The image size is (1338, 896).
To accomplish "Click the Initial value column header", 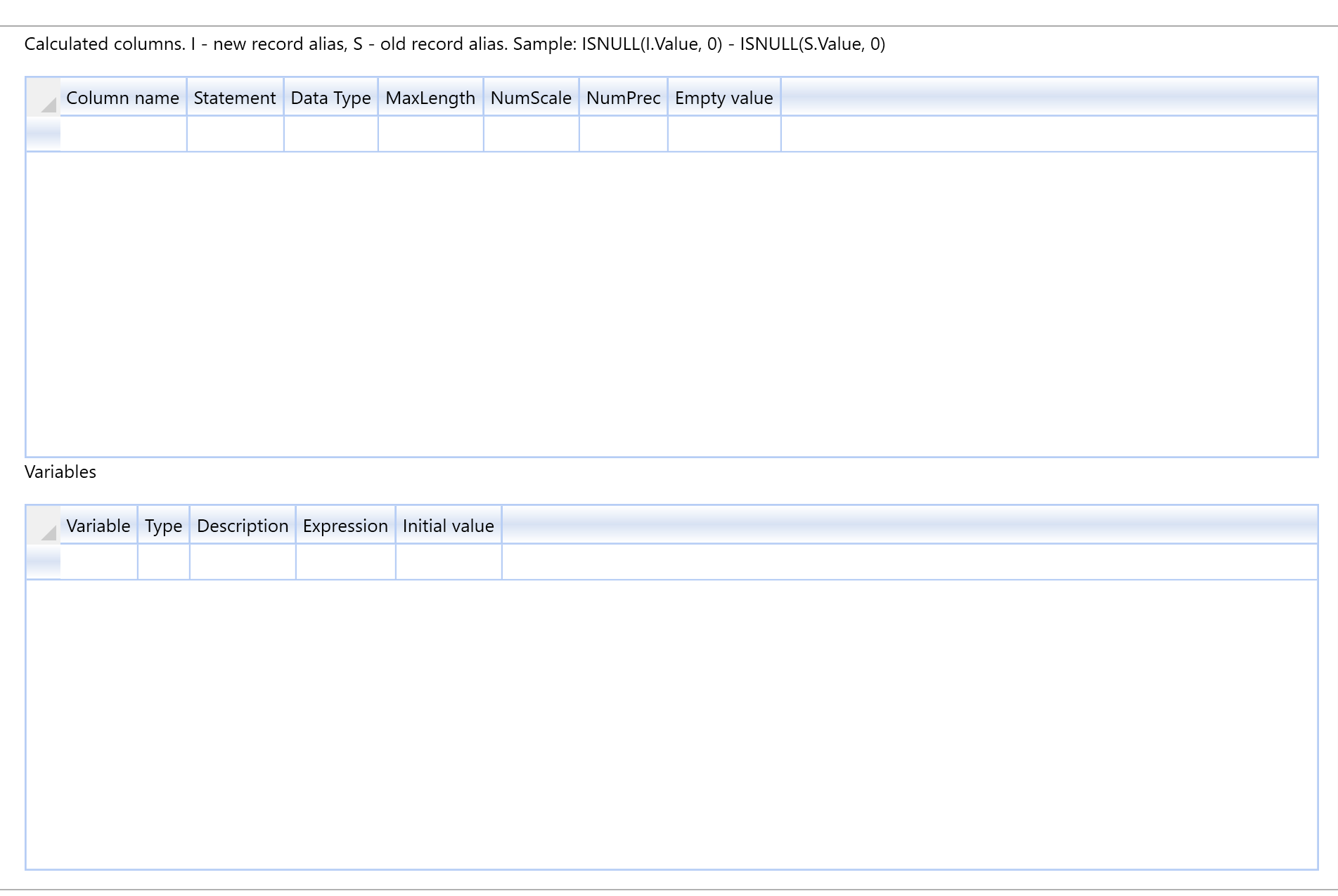I will coord(449,525).
